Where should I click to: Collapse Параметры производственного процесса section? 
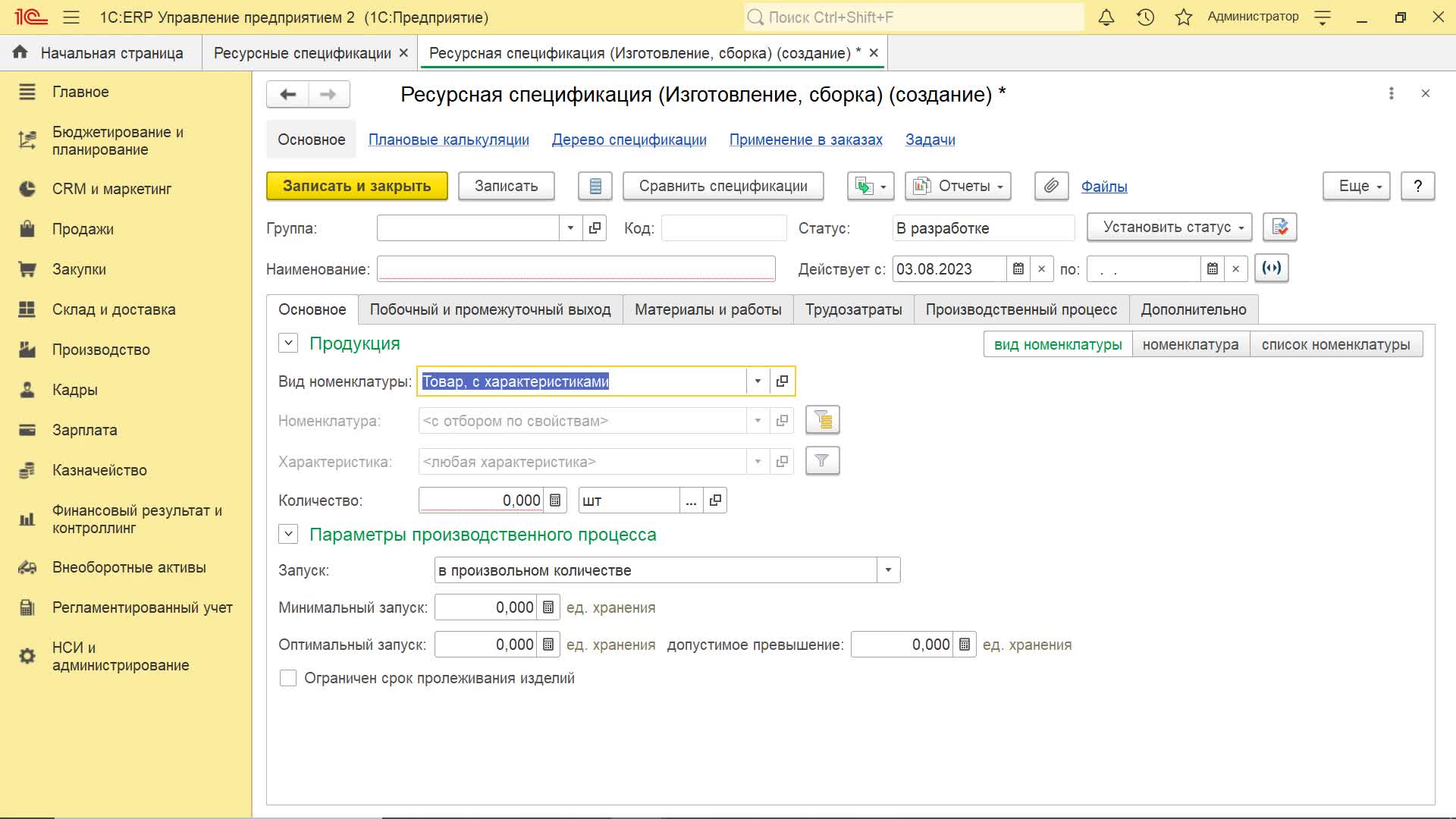[x=288, y=534]
